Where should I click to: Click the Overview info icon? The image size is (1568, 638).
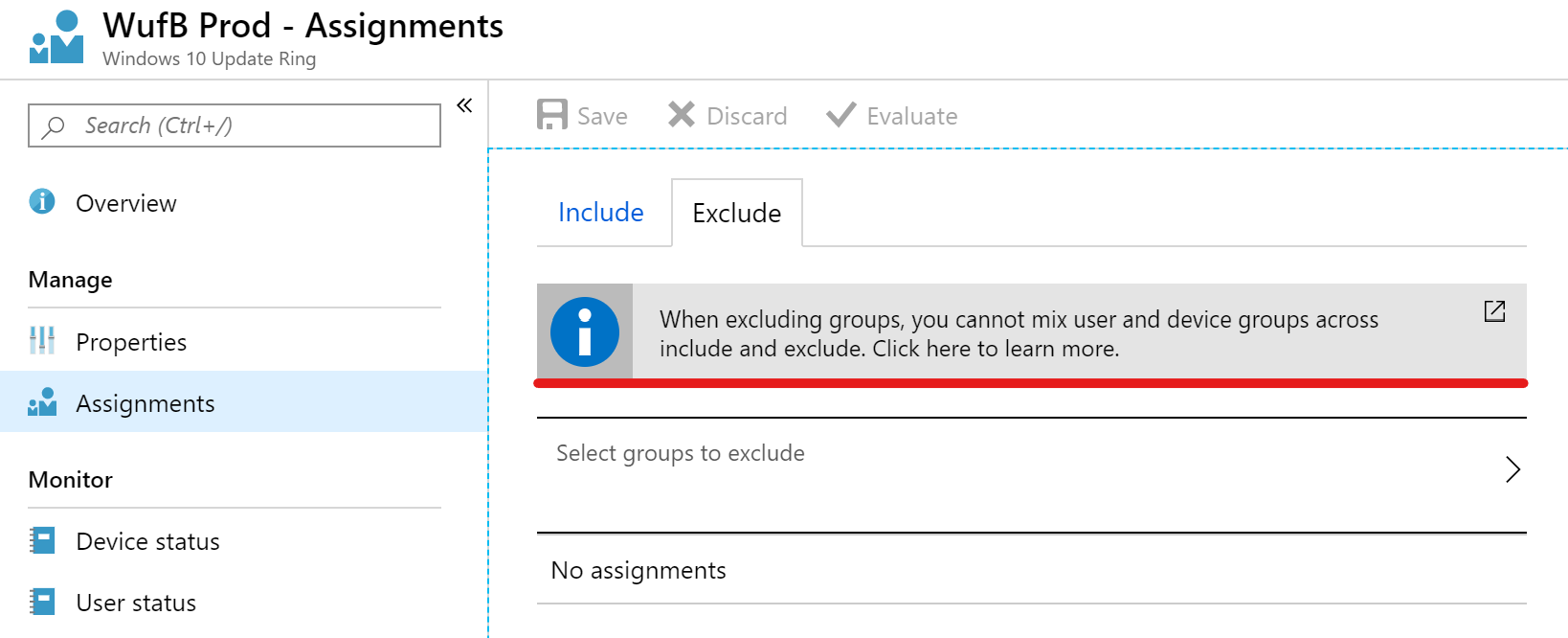point(42,201)
